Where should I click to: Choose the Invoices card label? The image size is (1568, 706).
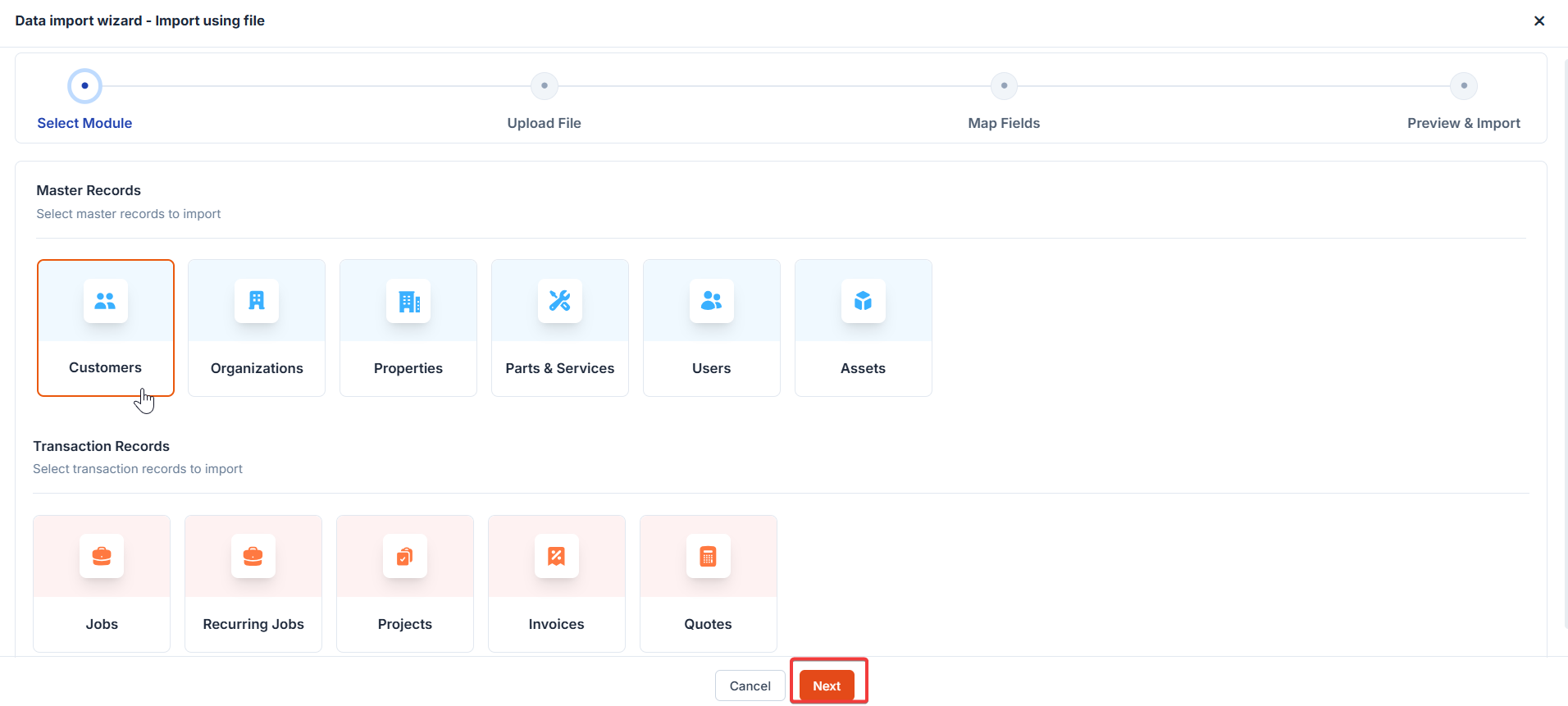tap(557, 624)
